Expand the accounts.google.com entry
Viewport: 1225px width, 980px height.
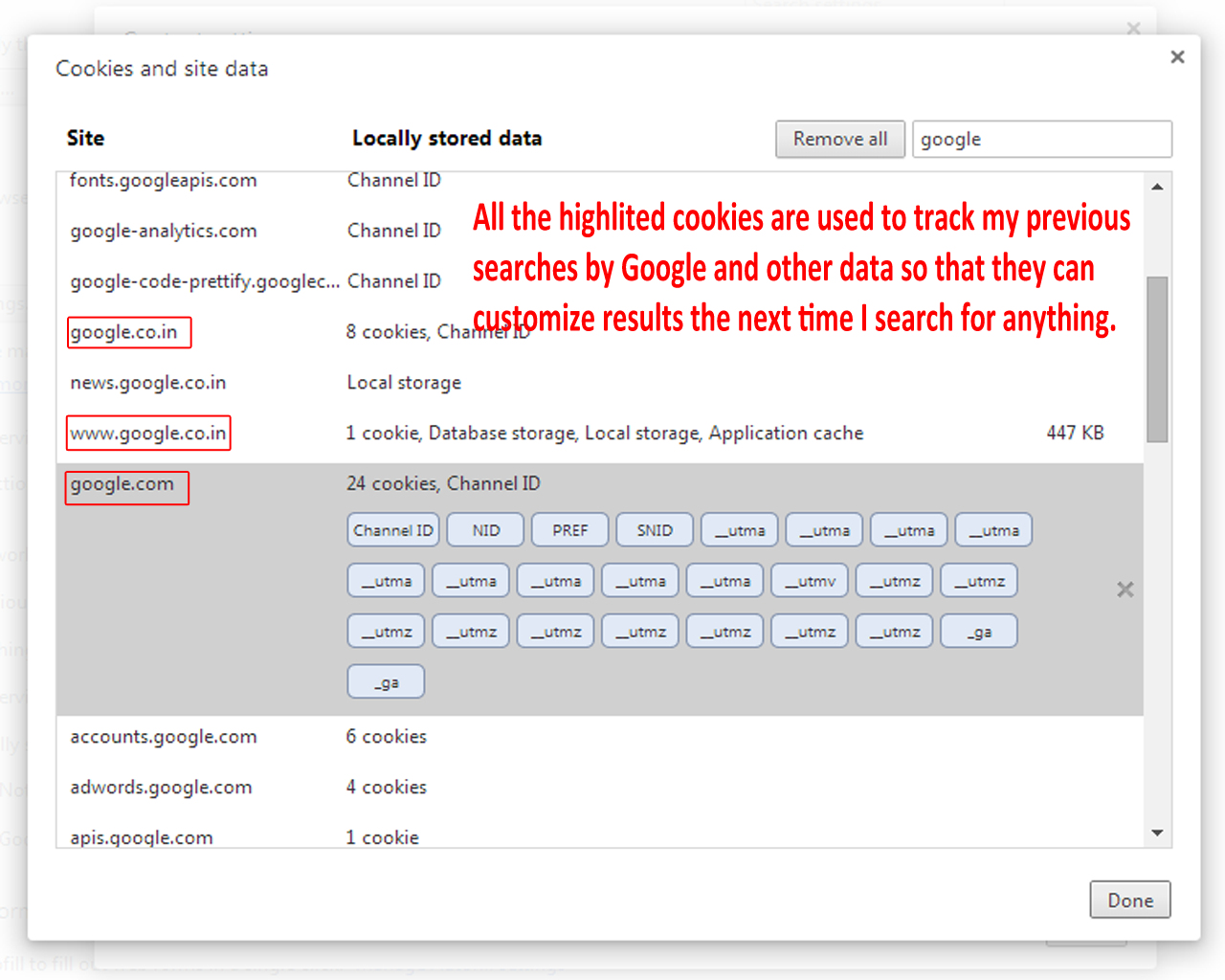164,737
